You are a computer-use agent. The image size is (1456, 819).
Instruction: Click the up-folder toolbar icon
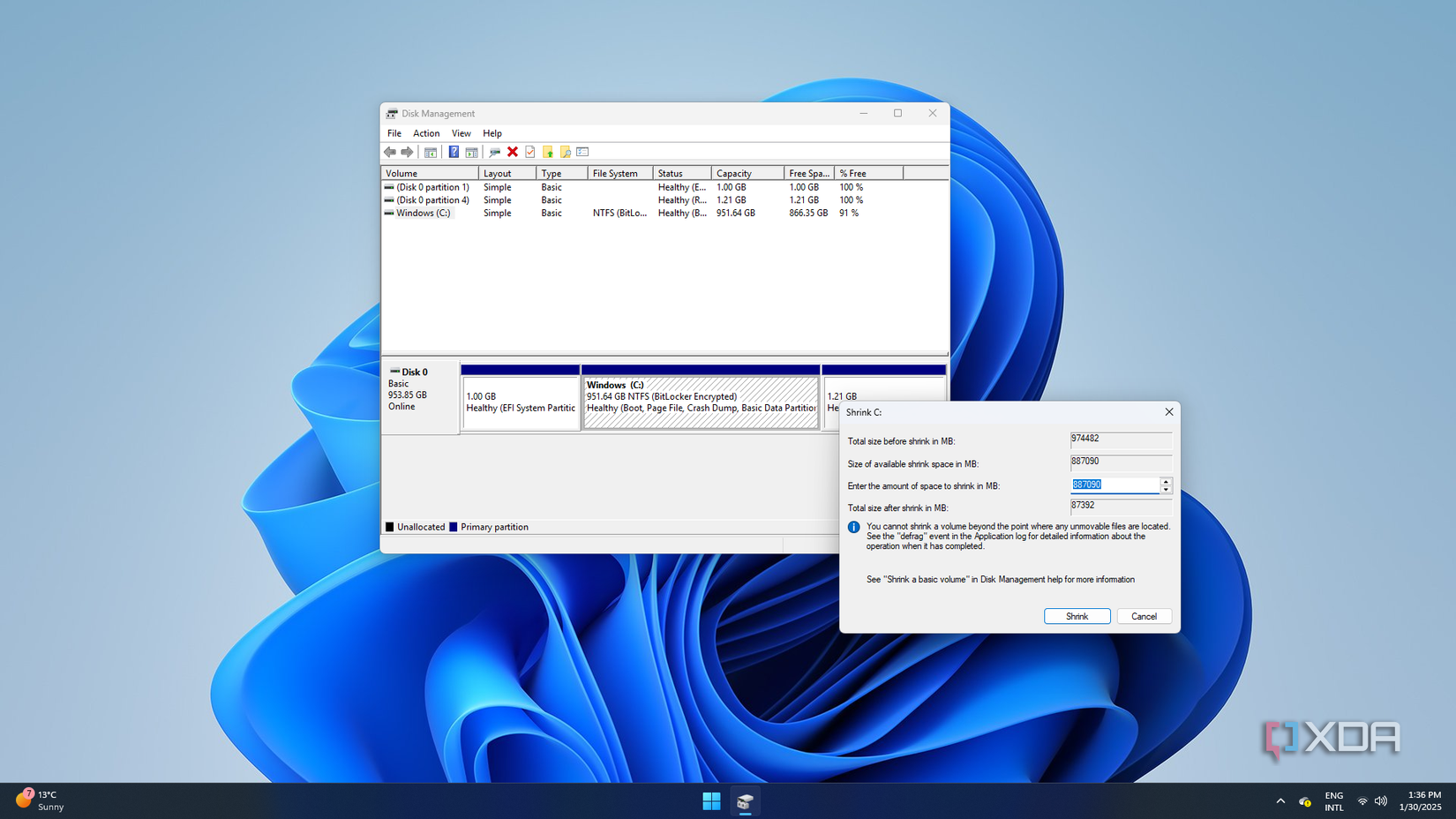547,152
